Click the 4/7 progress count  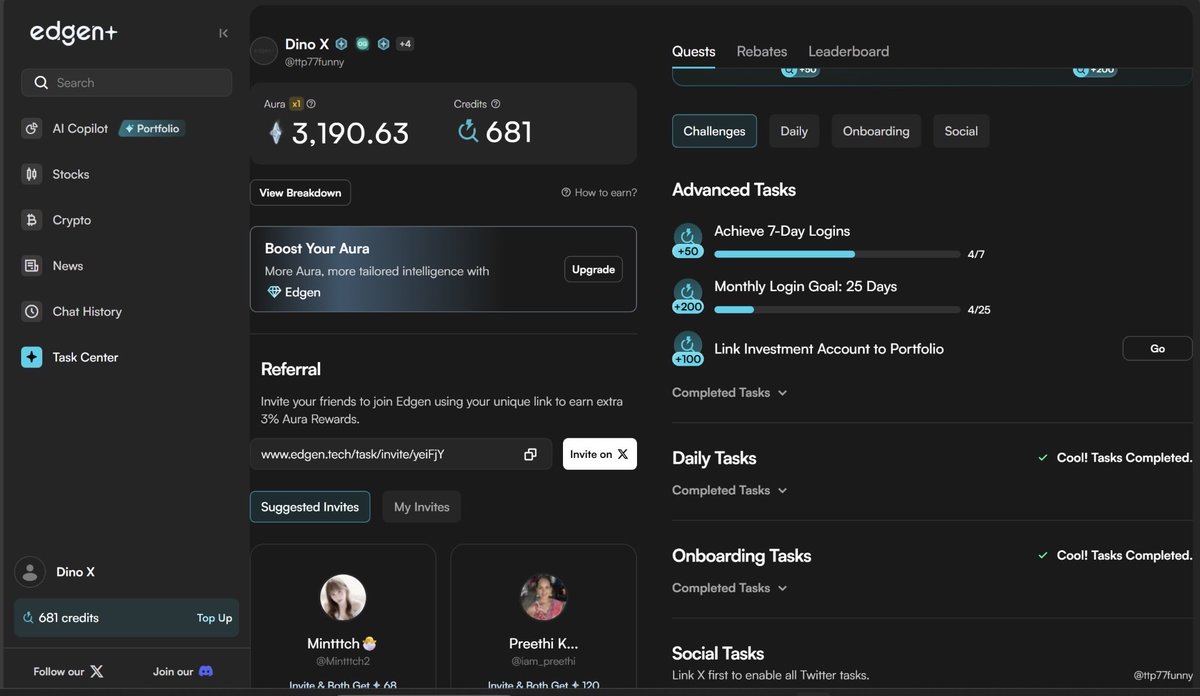point(976,255)
